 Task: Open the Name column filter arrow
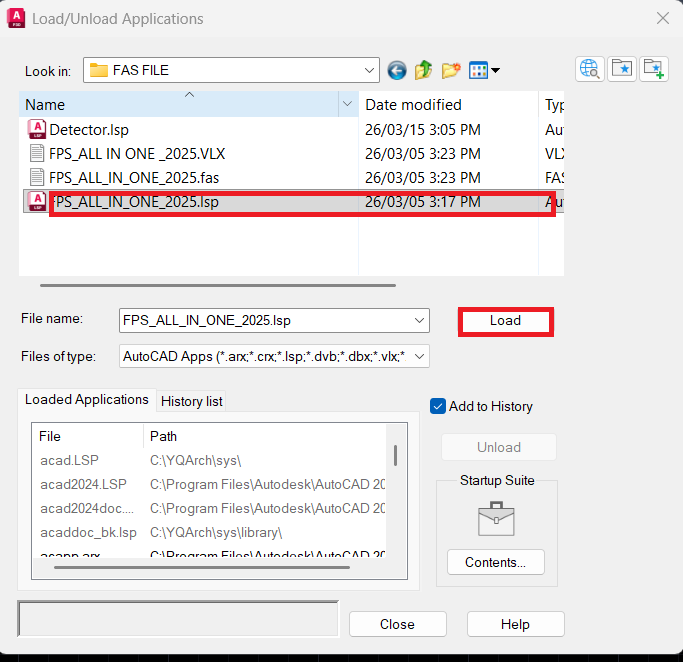tap(347, 104)
